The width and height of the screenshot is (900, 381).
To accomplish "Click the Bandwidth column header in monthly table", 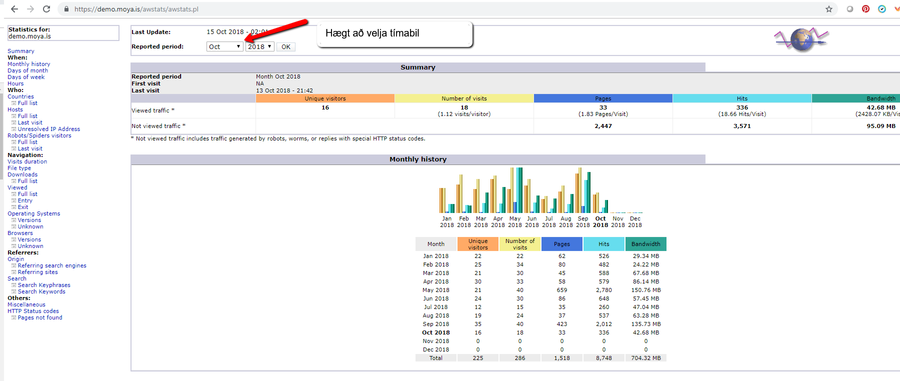I will click(x=646, y=244).
